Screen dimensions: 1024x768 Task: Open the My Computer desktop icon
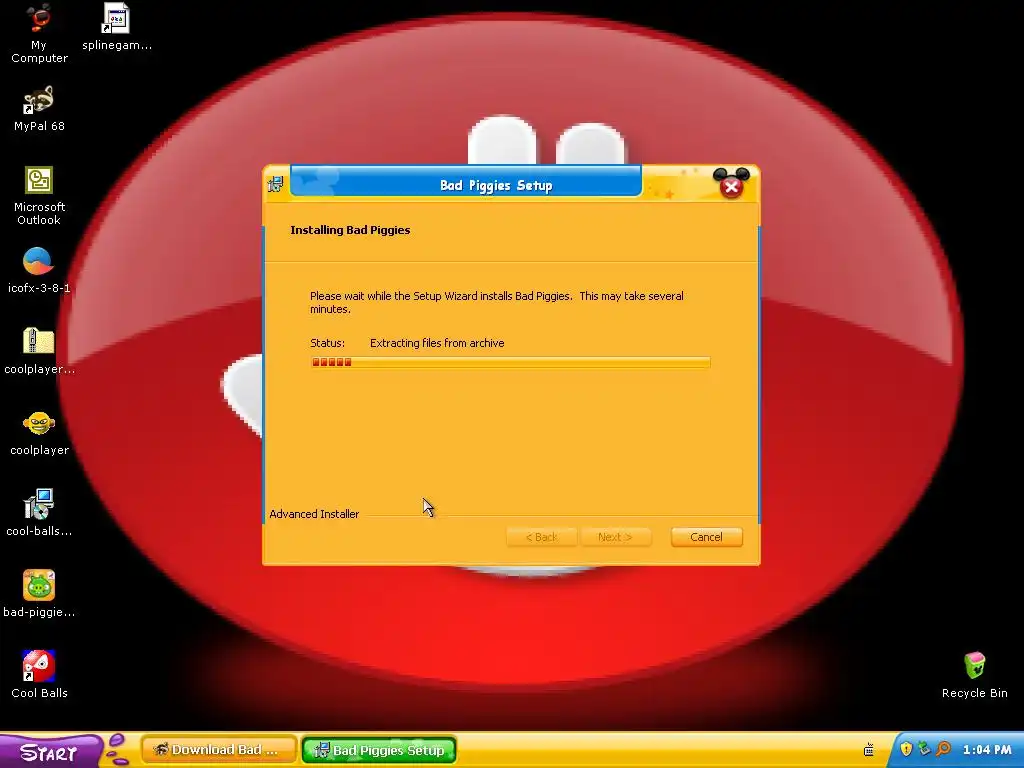pyautogui.click(x=39, y=33)
